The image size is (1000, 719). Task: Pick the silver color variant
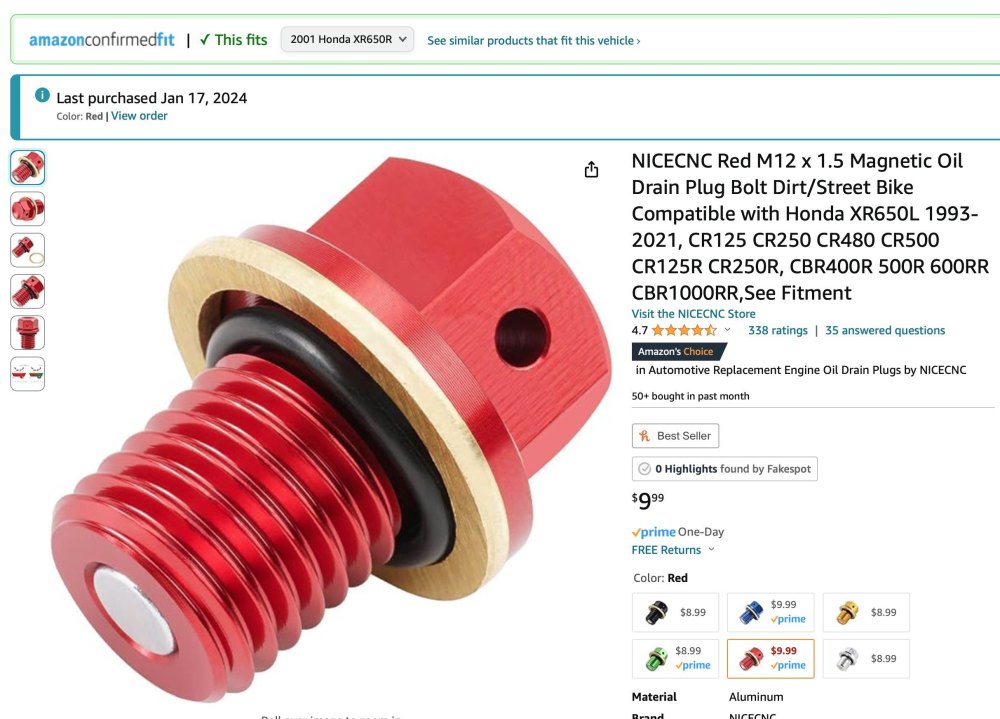tap(866, 658)
